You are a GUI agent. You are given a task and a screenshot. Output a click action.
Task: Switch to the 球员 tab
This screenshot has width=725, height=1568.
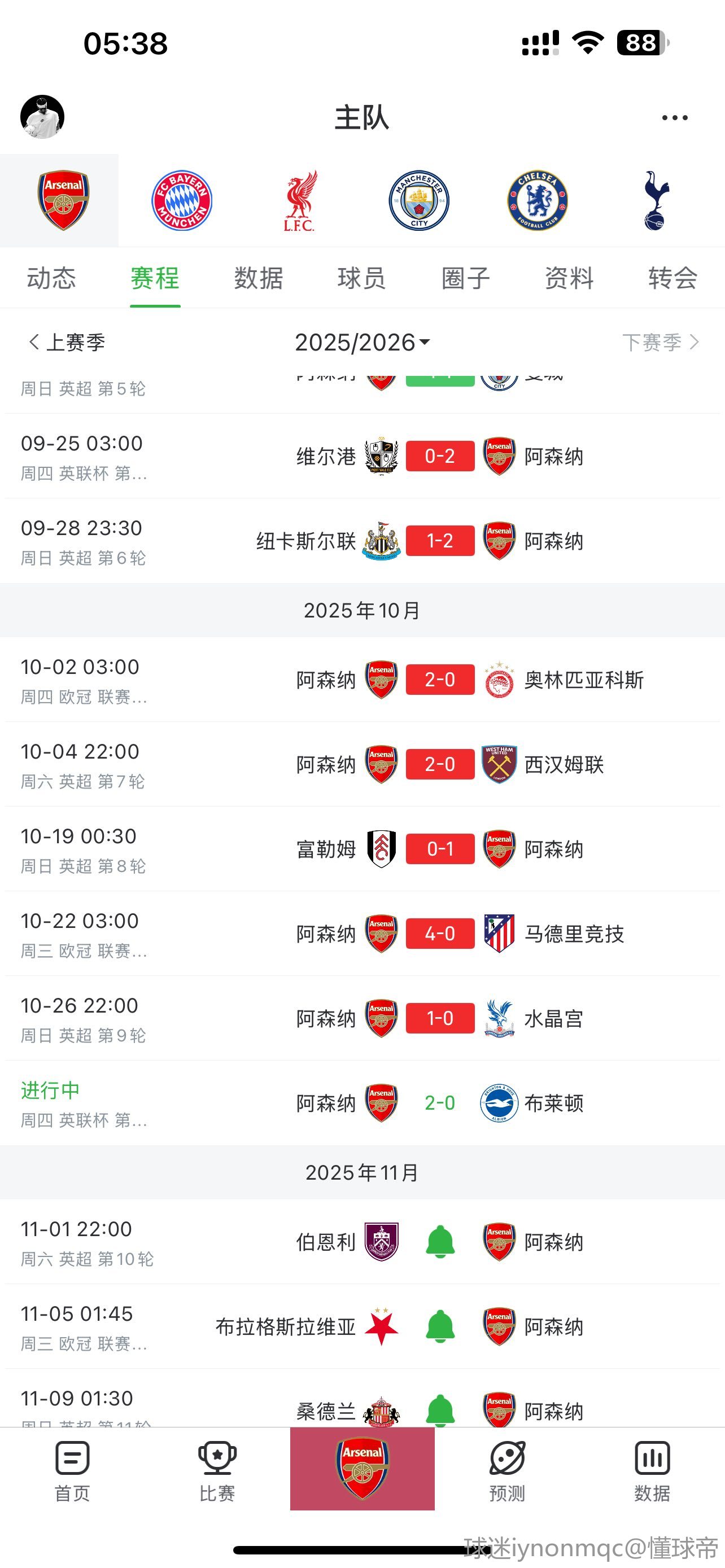click(362, 279)
